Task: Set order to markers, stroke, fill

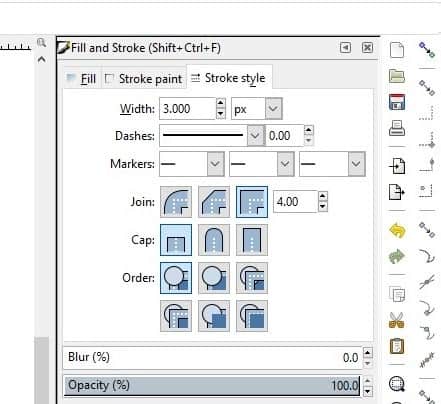Action: click(x=252, y=316)
